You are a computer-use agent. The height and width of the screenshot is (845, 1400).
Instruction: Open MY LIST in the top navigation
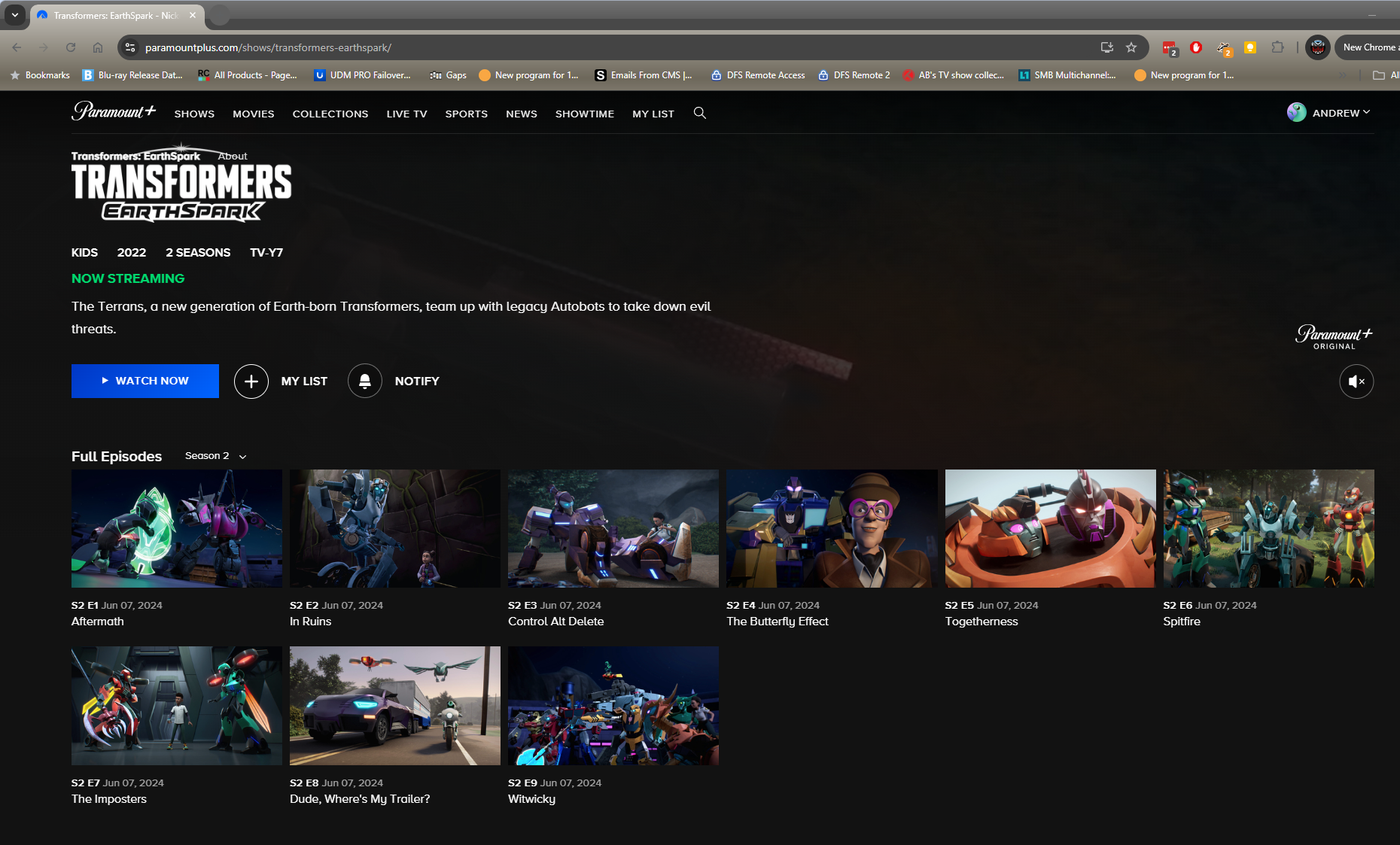[x=653, y=114]
